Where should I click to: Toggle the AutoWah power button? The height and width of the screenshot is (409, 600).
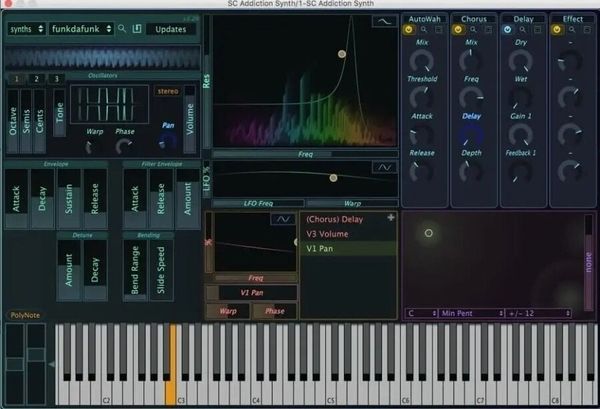409,29
